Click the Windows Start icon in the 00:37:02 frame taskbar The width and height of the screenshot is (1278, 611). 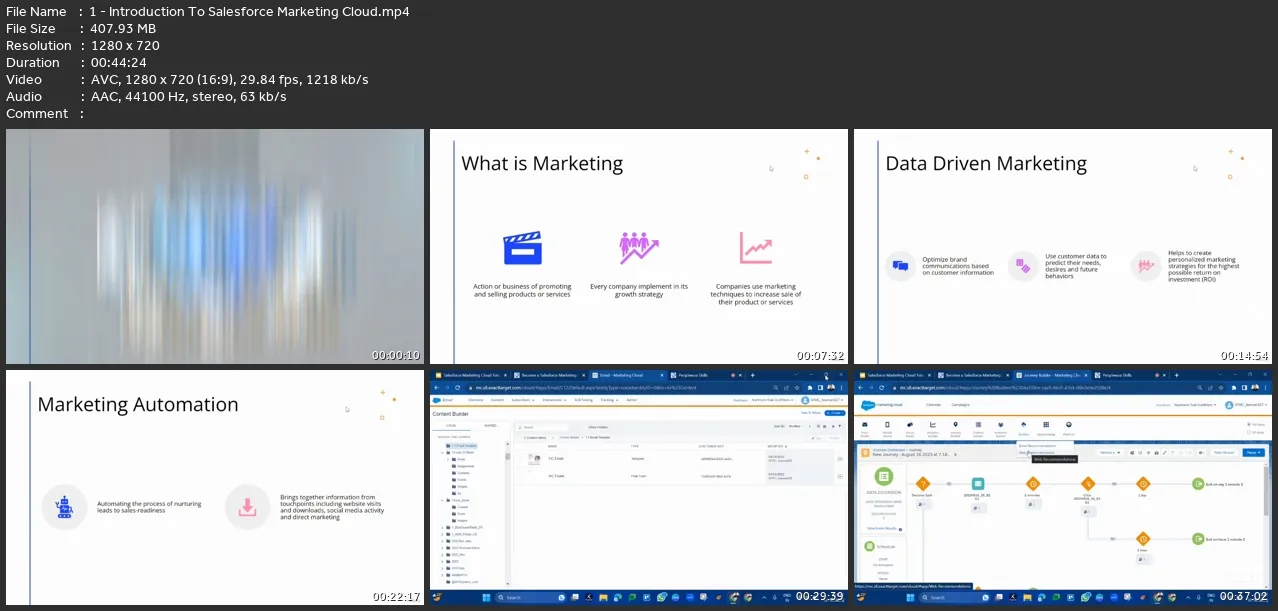910,597
